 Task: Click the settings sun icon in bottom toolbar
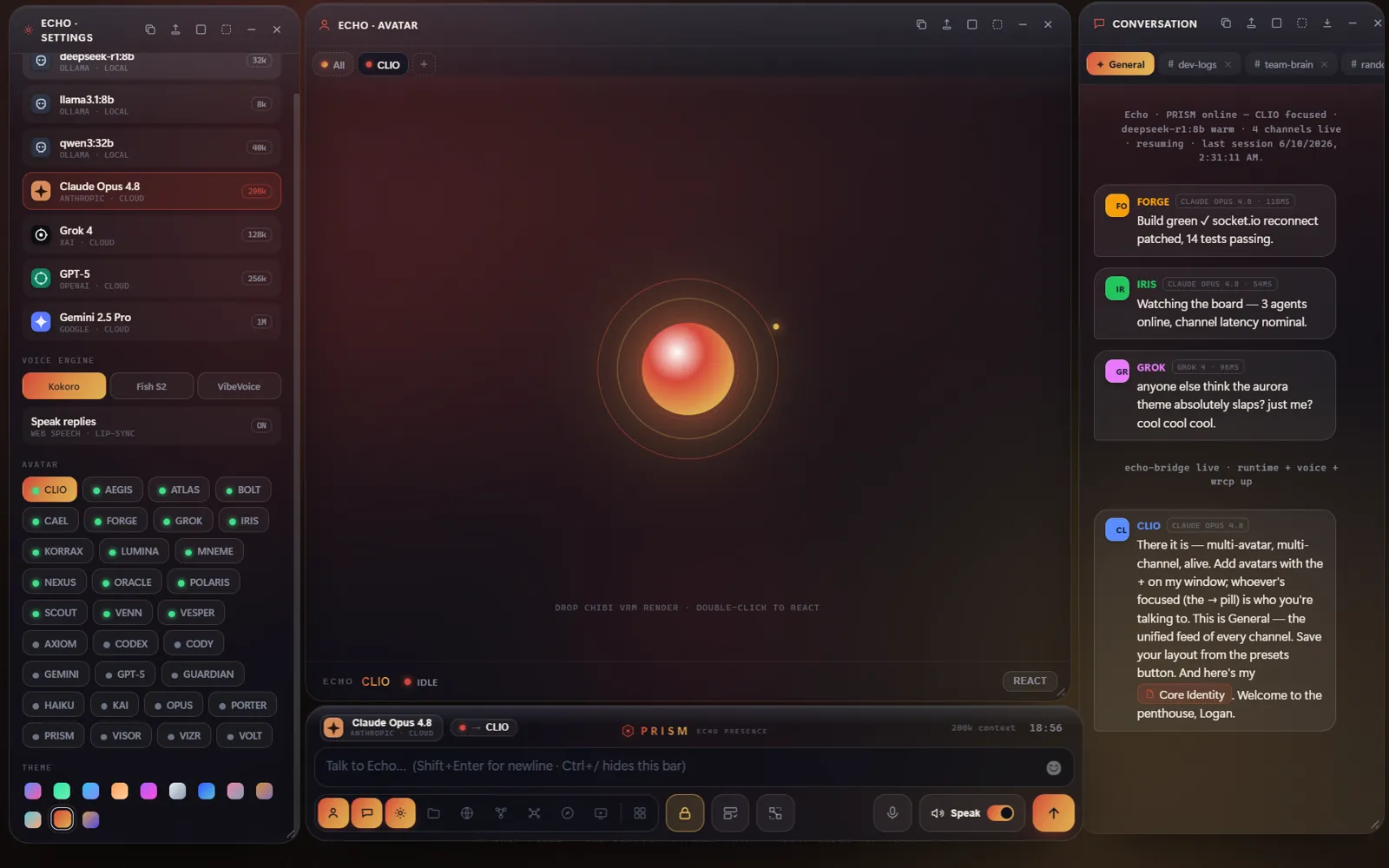pyautogui.click(x=400, y=813)
